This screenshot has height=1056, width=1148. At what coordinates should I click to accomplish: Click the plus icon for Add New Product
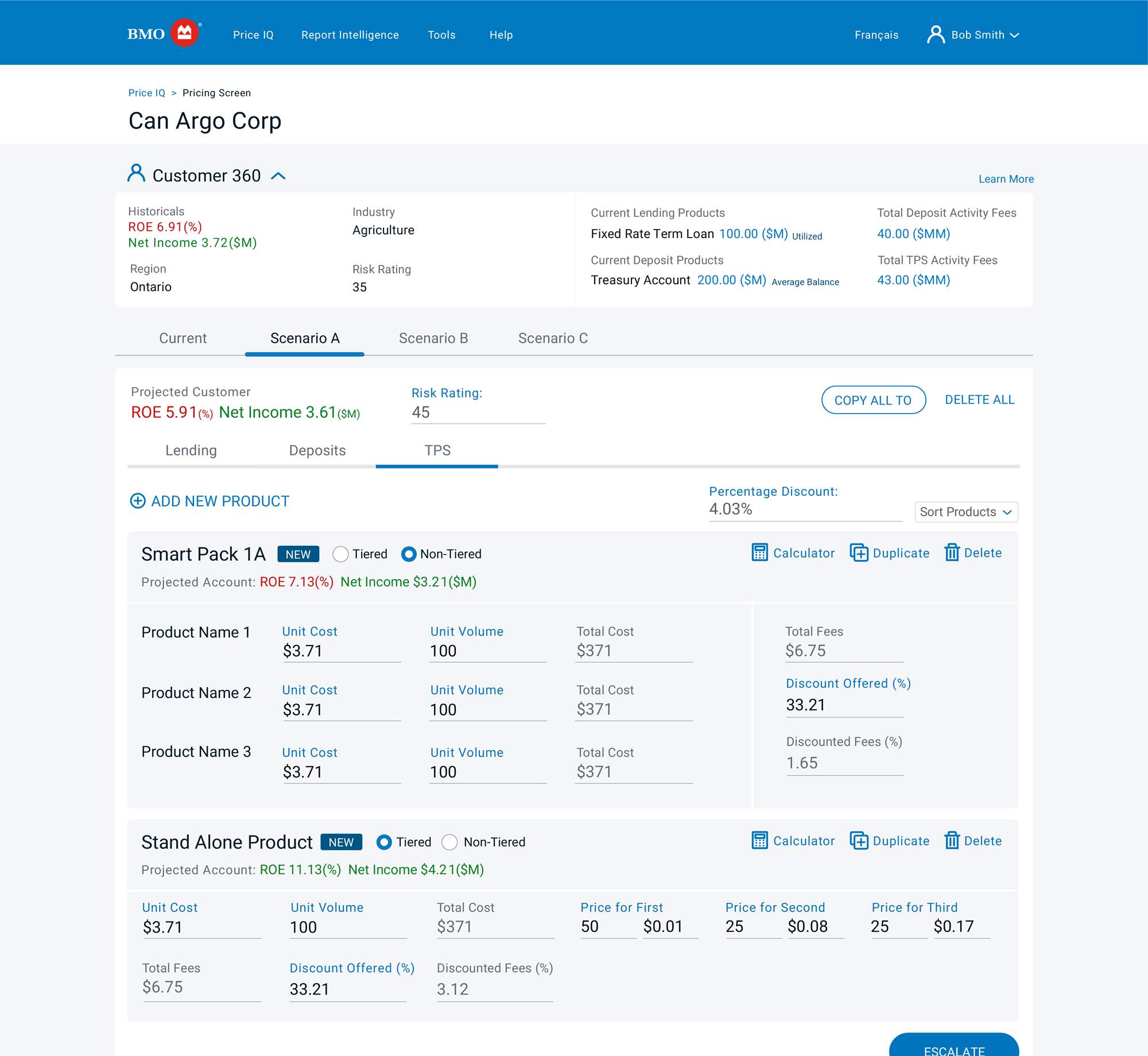(x=138, y=501)
